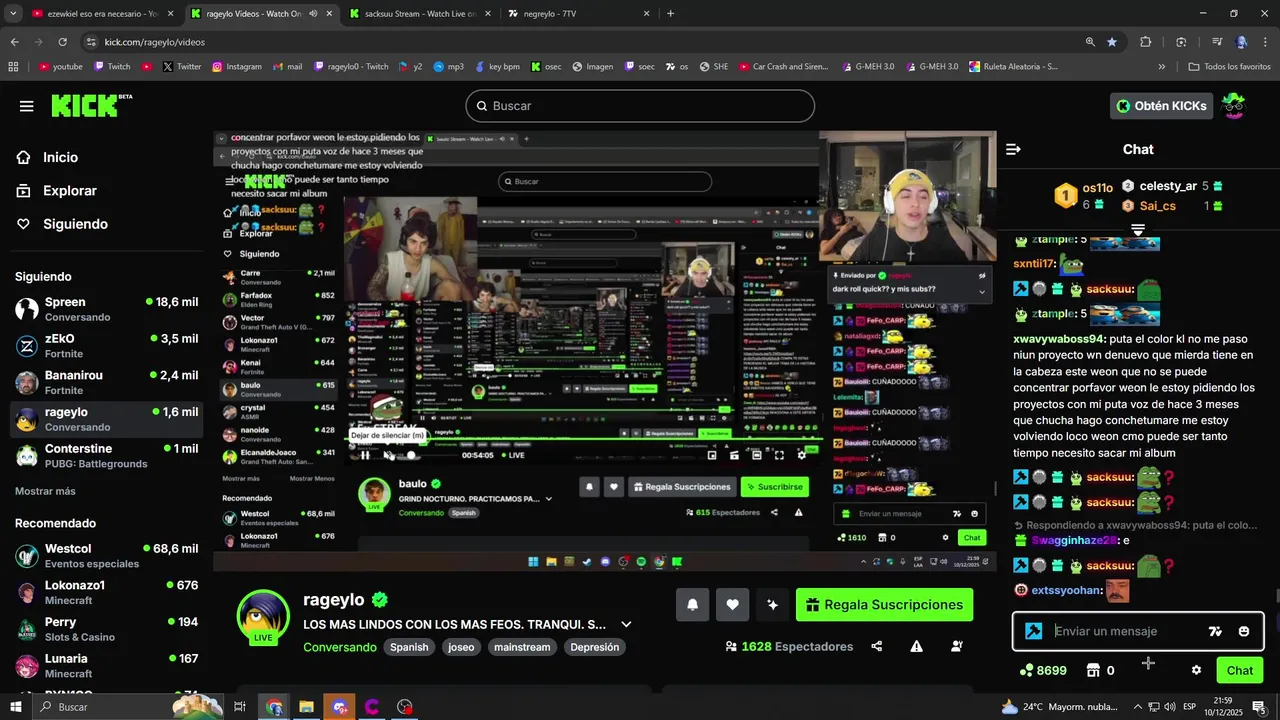
Task: Click the Regala Suscripciones button
Action: coord(884,604)
